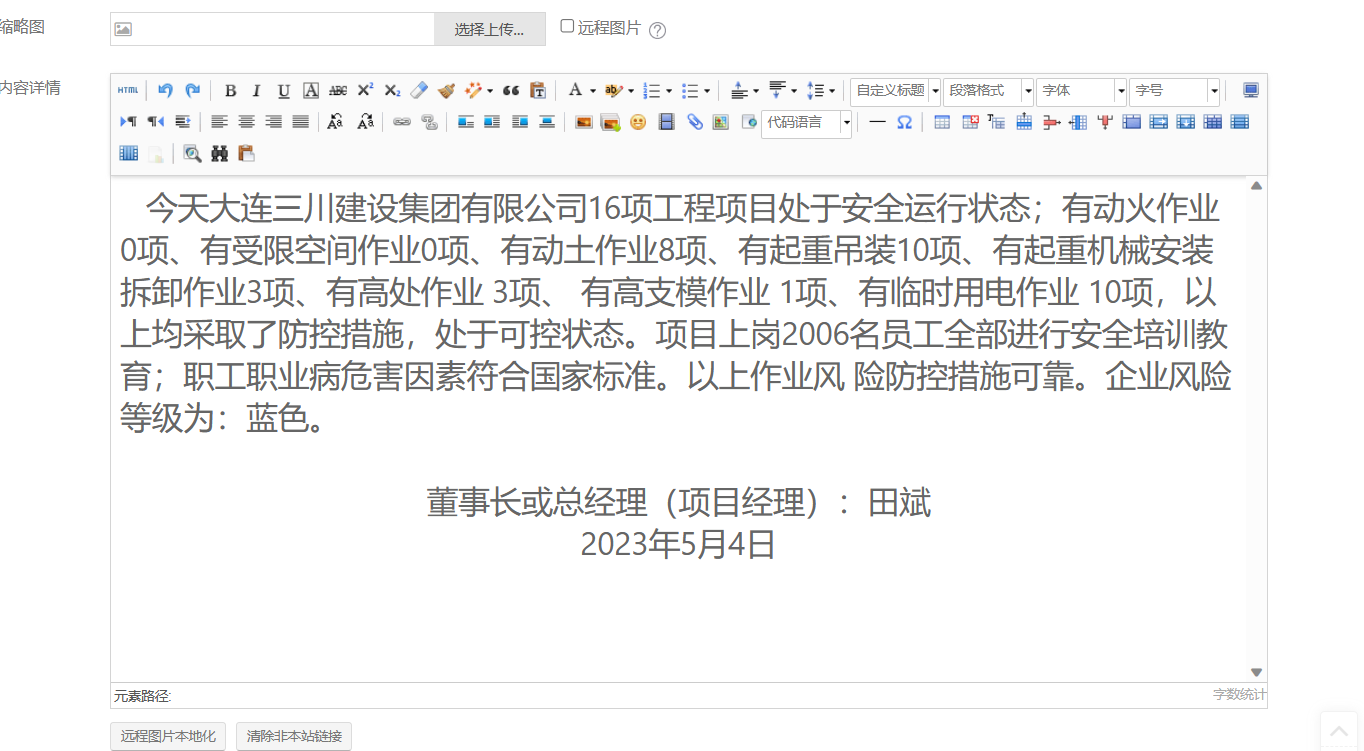Insert a video
The image size is (1364, 751).
(x=667, y=122)
